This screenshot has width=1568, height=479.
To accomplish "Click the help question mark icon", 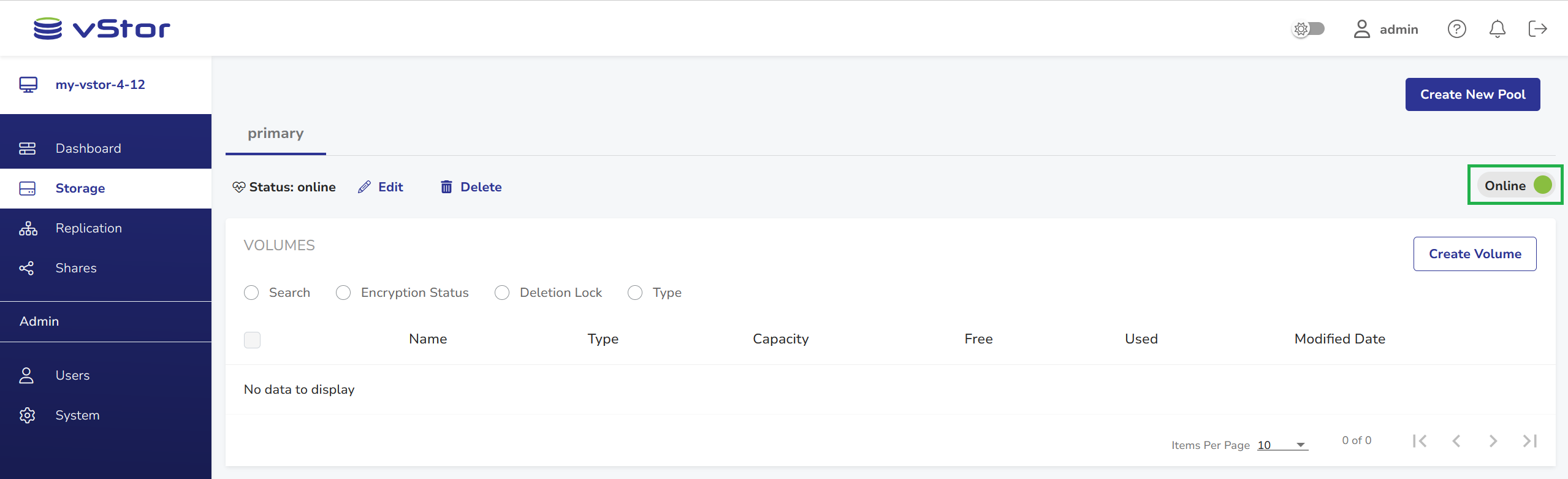I will click(x=1456, y=29).
